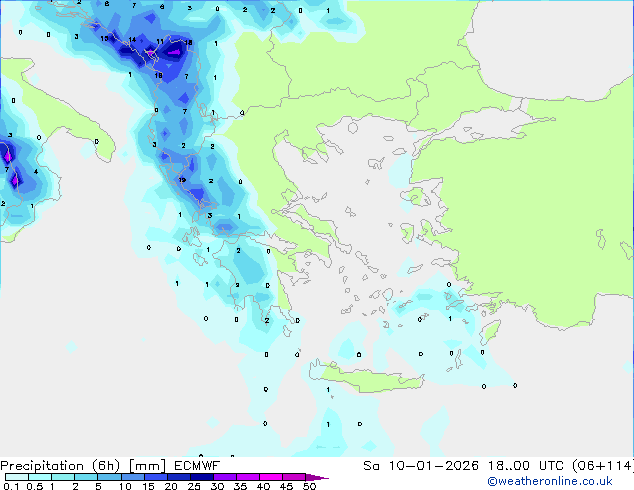Click the '19' precipitation value on map
Screen dimensions: 634x490
pyautogui.click(x=182, y=180)
